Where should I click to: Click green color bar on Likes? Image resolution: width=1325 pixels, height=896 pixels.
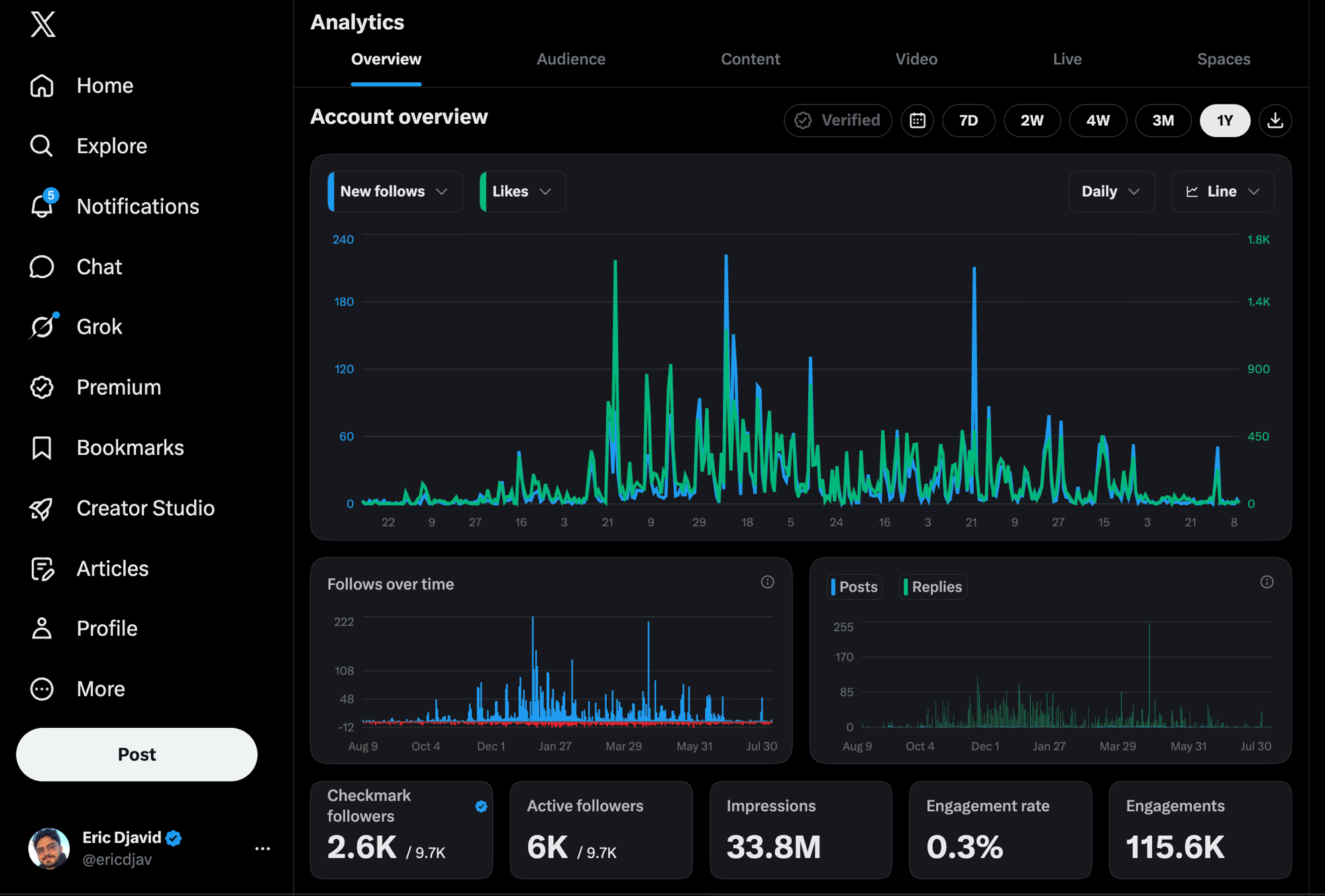click(483, 191)
